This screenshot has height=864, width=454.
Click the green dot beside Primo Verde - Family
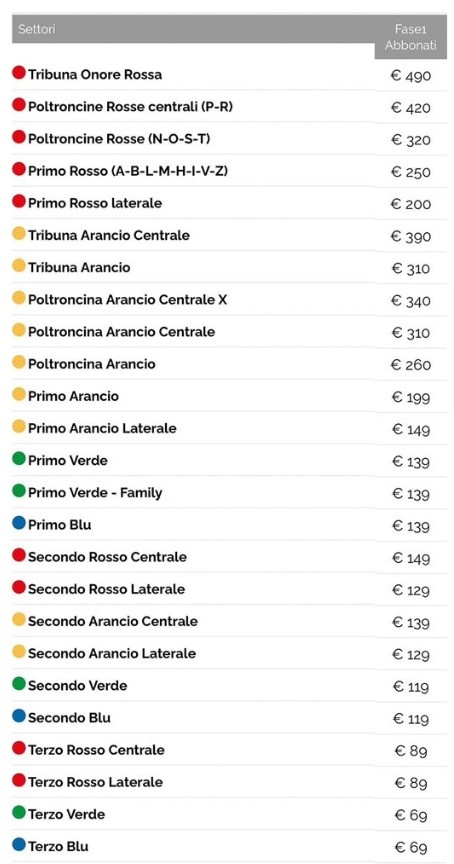(19, 491)
